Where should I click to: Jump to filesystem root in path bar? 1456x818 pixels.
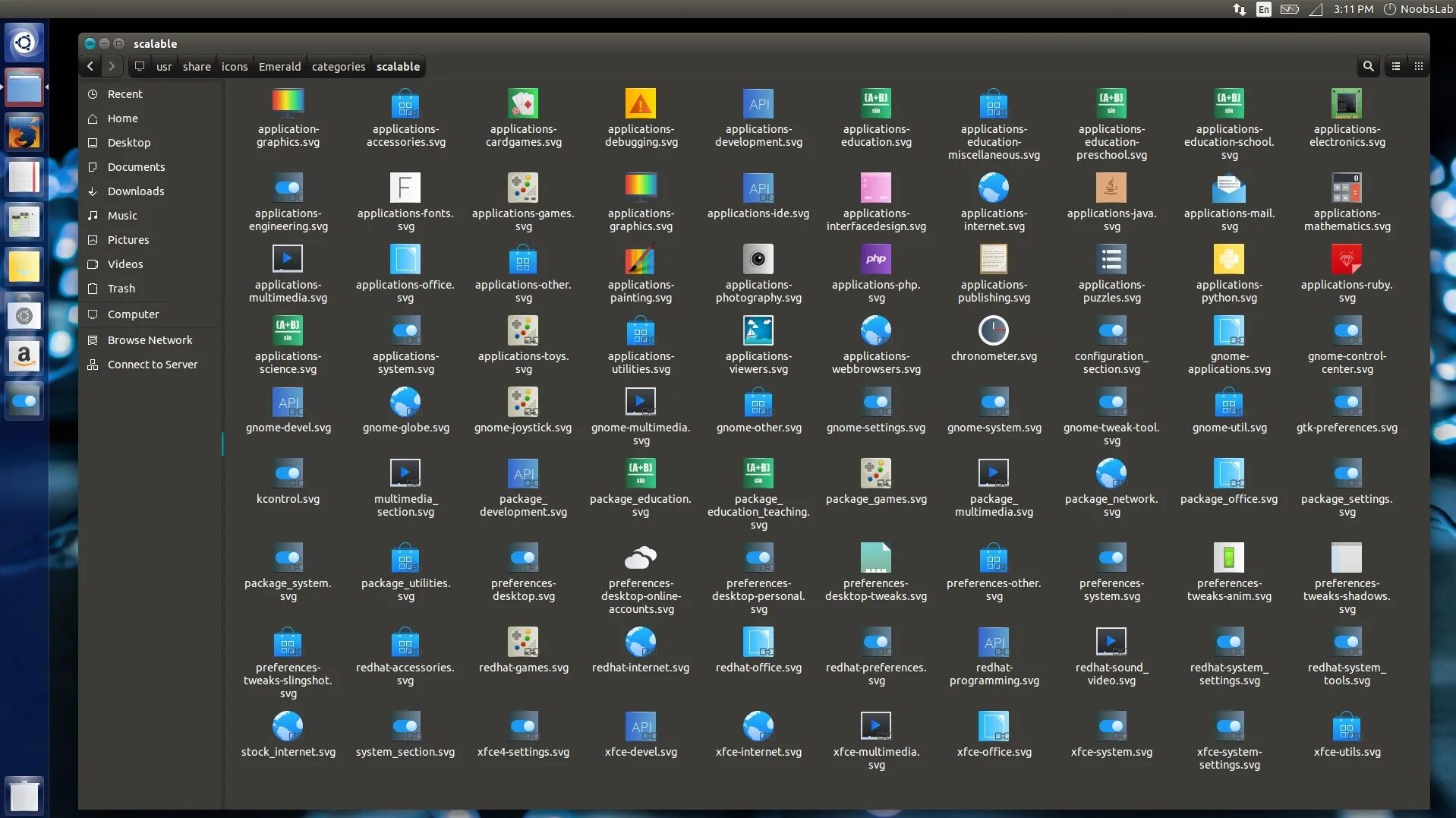[x=140, y=66]
